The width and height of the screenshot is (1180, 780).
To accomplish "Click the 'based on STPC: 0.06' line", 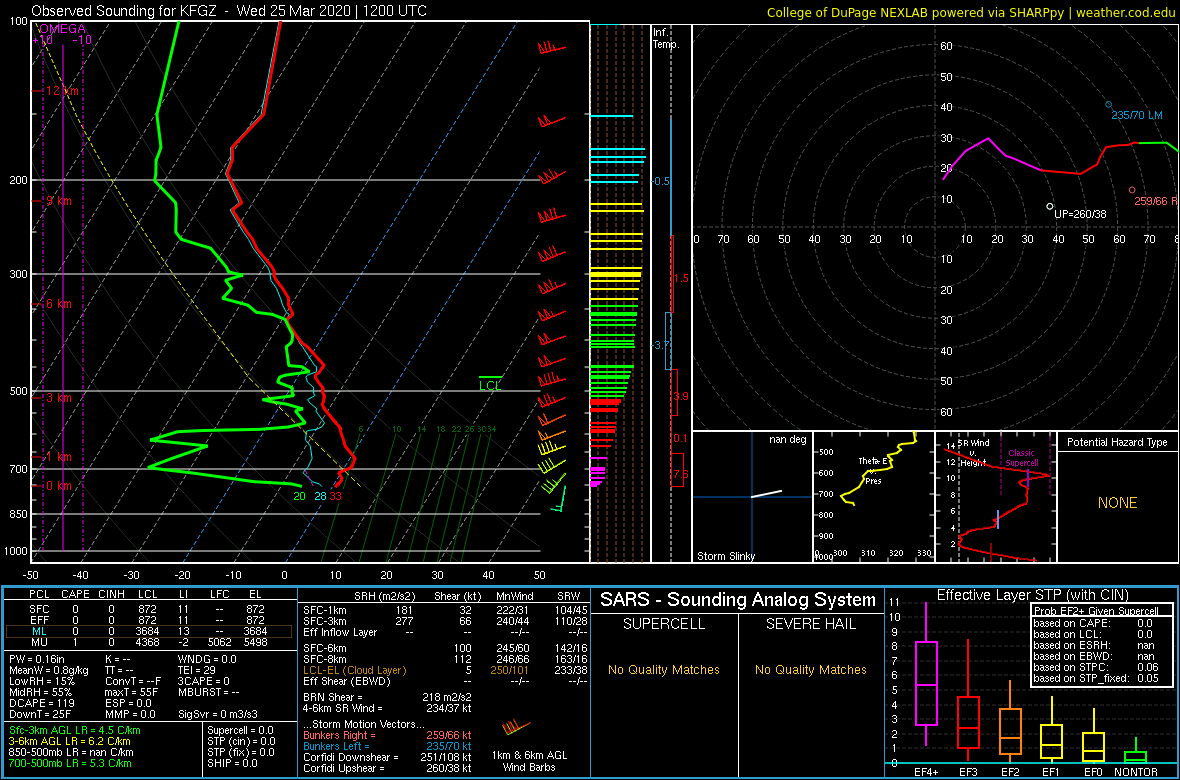I will point(1096,665).
